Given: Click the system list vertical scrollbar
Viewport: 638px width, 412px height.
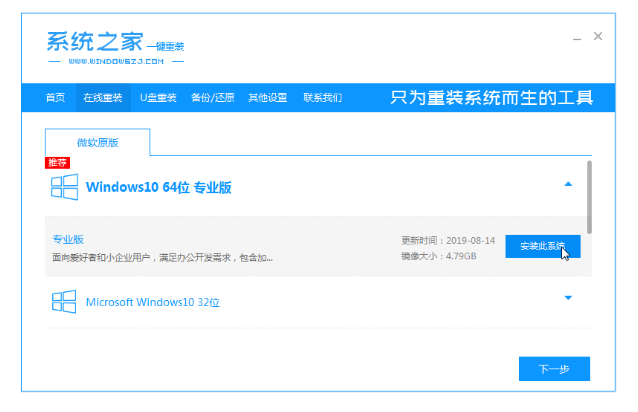Looking at the screenshot, I should [589, 195].
